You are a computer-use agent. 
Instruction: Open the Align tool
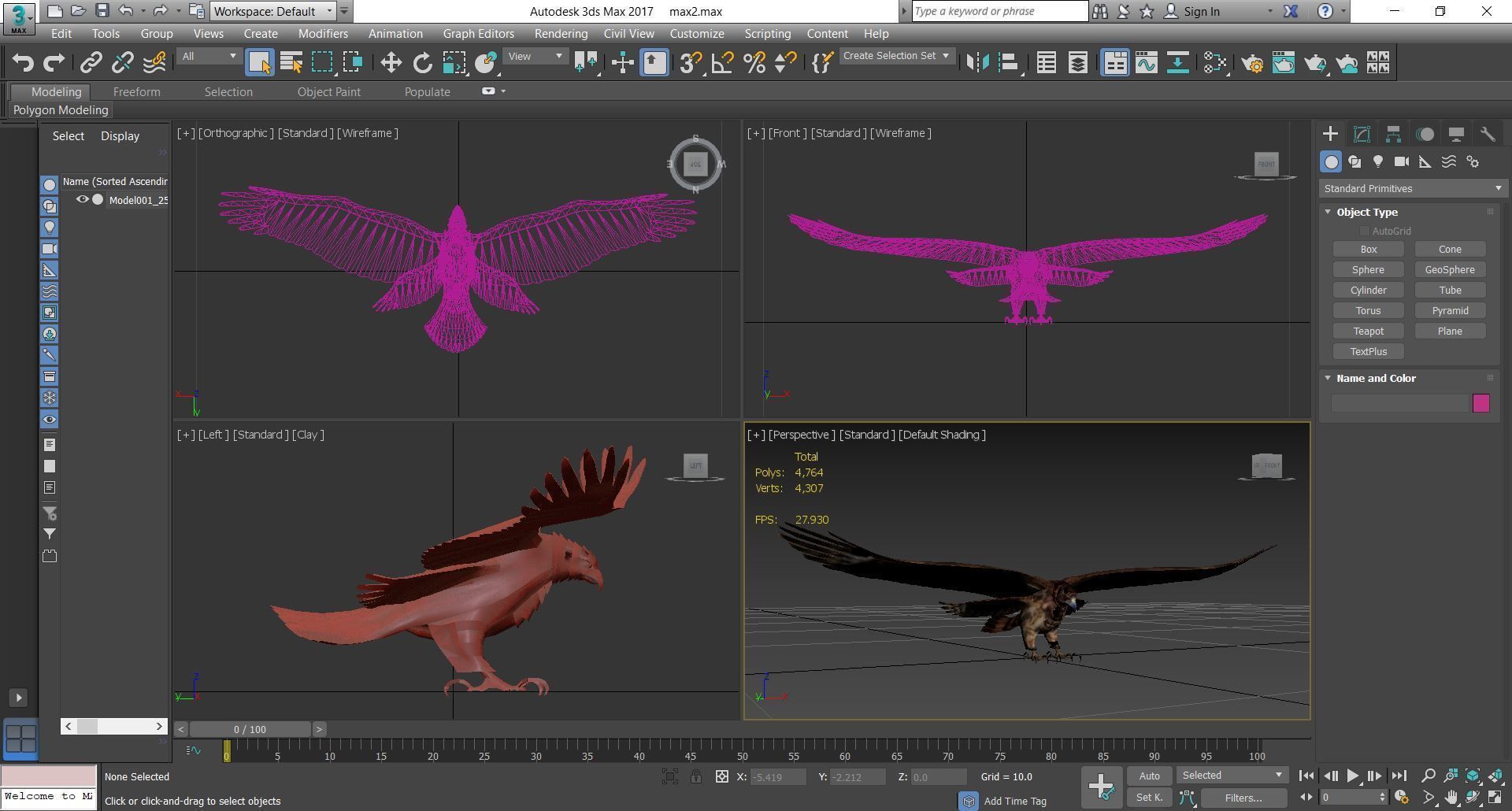click(1009, 62)
